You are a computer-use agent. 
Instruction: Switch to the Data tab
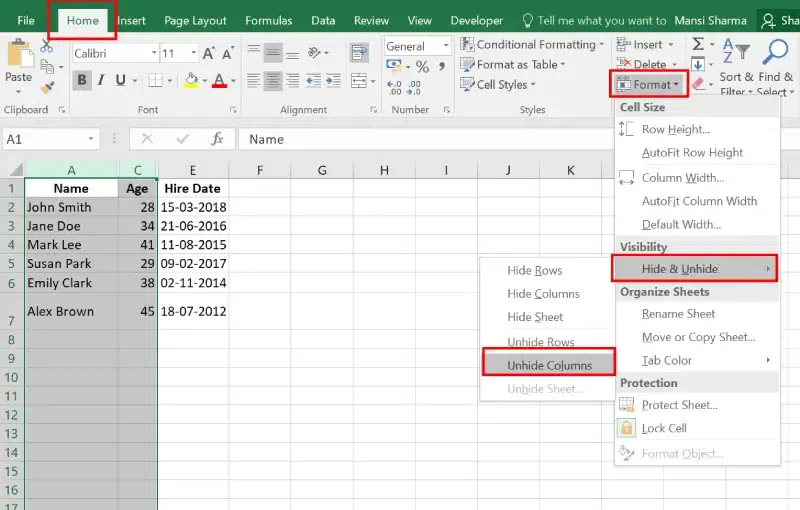coord(323,20)
